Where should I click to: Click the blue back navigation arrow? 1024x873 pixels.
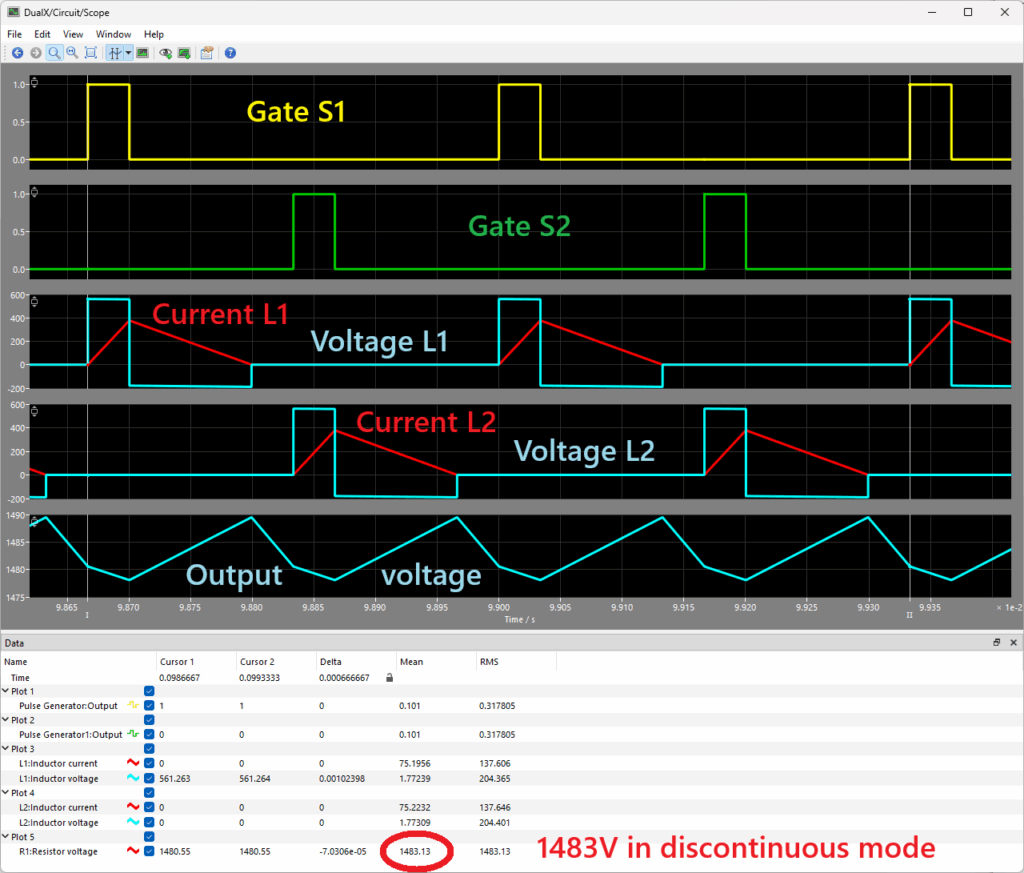tap(17, 53)
